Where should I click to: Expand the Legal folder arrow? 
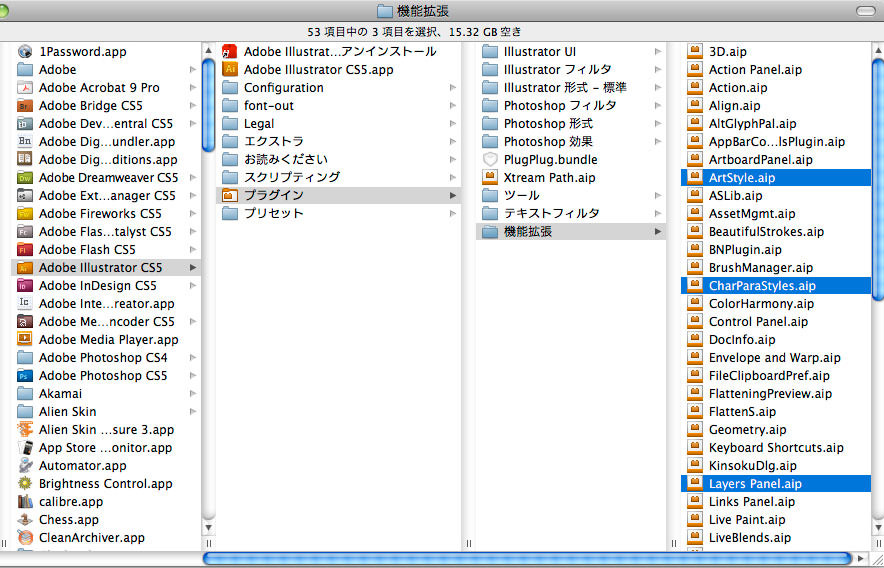[453, 124]
